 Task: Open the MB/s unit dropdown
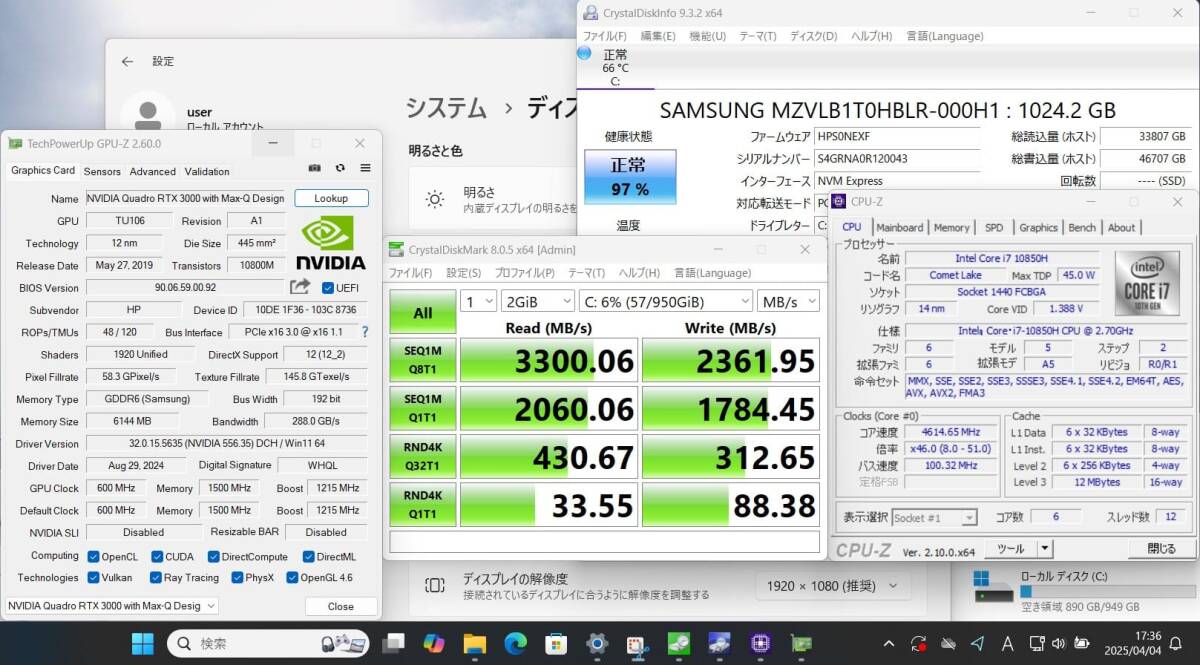pos(788,301)
